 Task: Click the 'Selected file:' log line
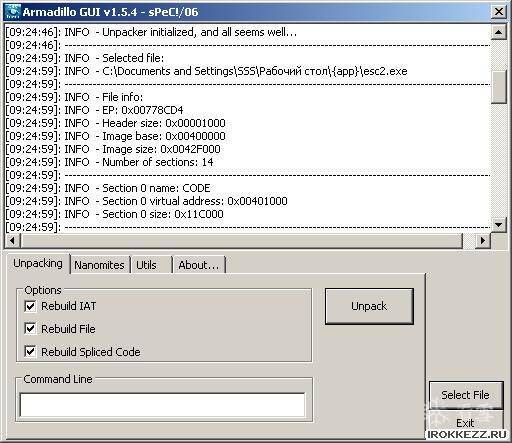[85, 58]
